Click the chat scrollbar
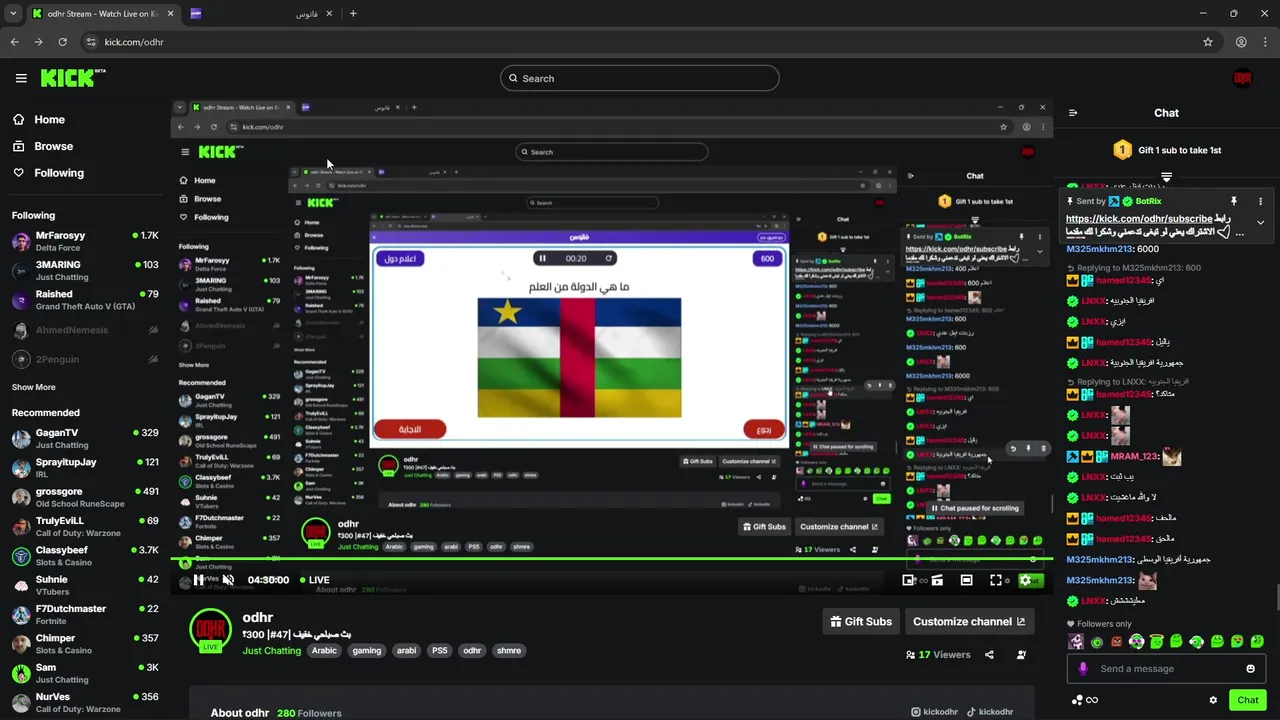Viewport: 1280px width, 720px height. point(1277,596)
